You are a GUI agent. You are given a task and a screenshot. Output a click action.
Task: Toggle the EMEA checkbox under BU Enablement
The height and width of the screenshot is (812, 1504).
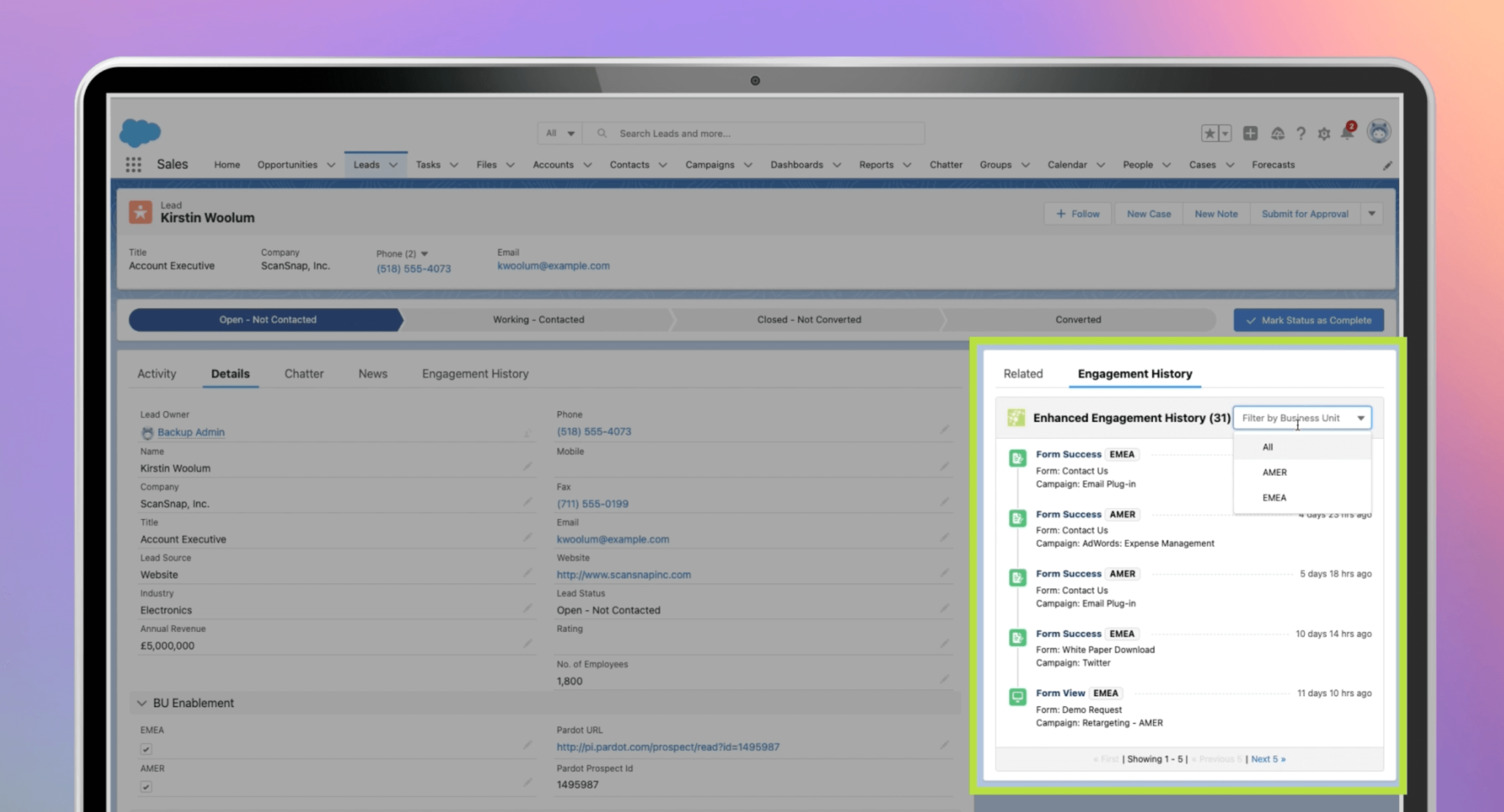point(146,749)
